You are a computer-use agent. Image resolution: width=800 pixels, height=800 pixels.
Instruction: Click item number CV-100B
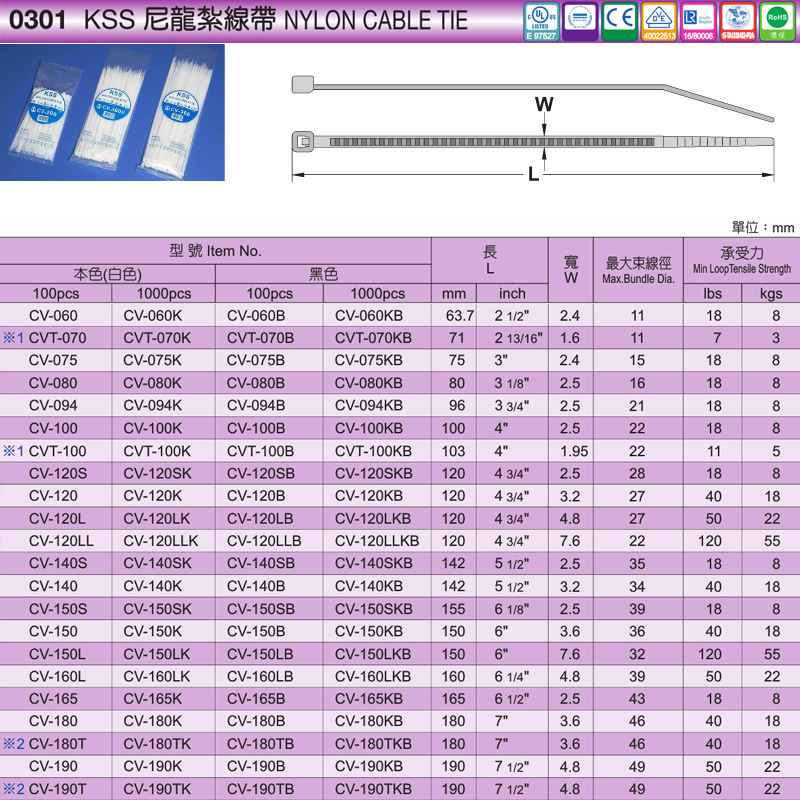coord(256,428)
